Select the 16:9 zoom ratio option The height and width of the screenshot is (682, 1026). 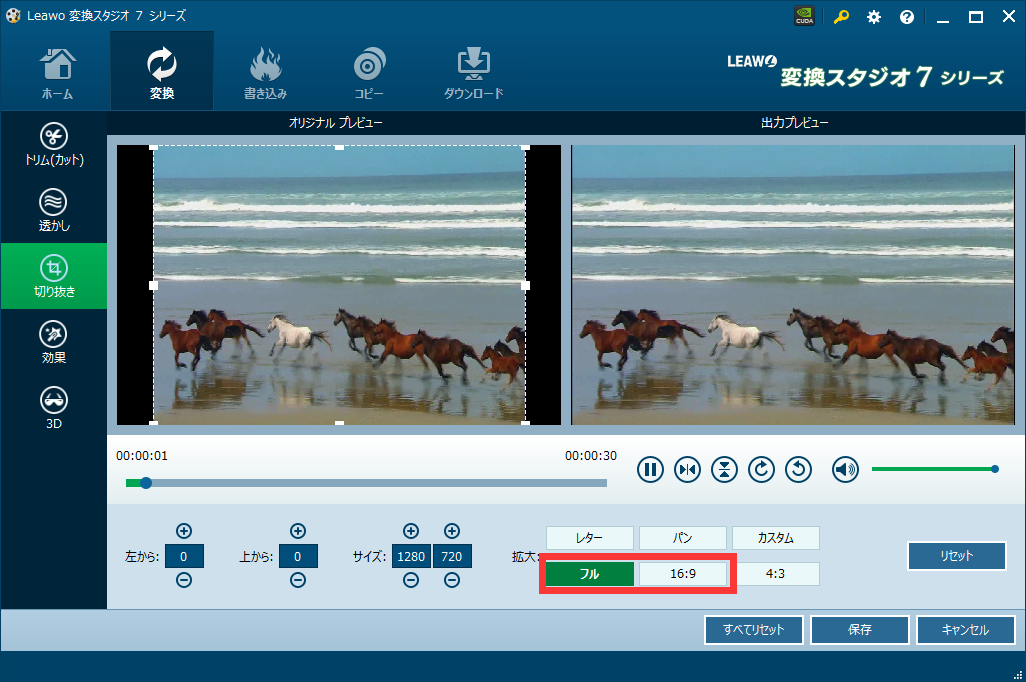(683, 574)
